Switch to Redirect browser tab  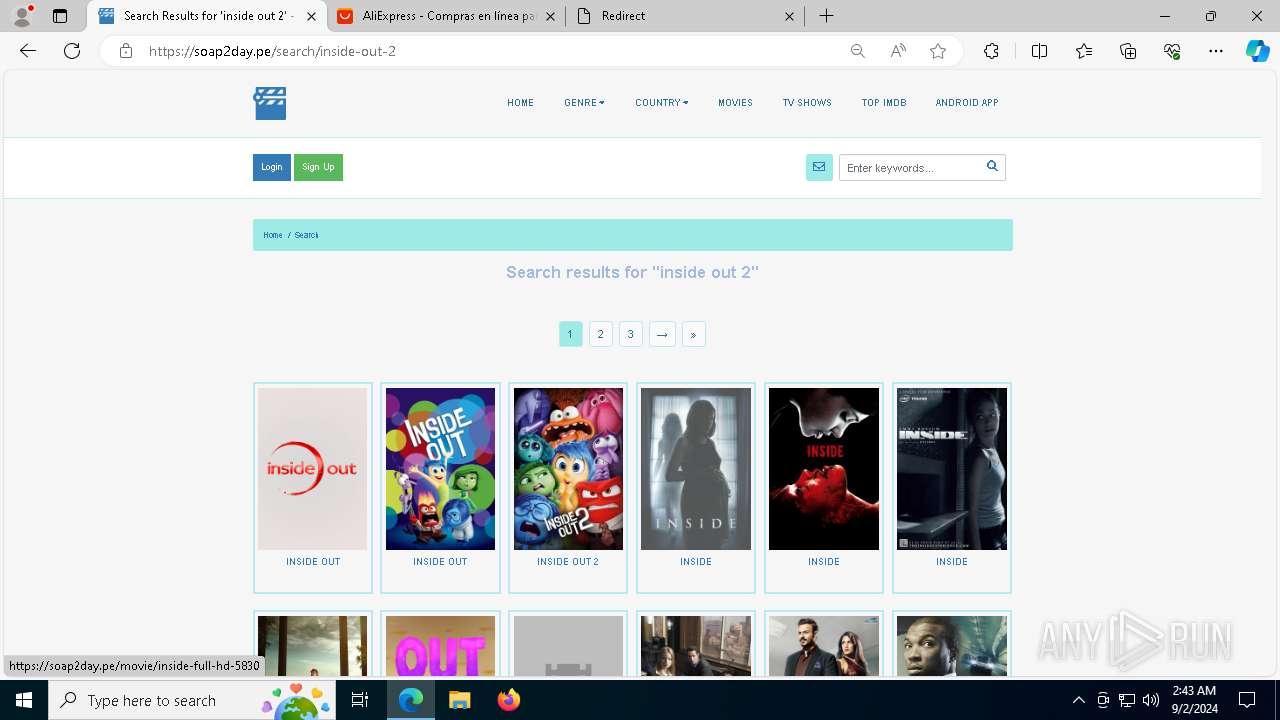point(686,16)
